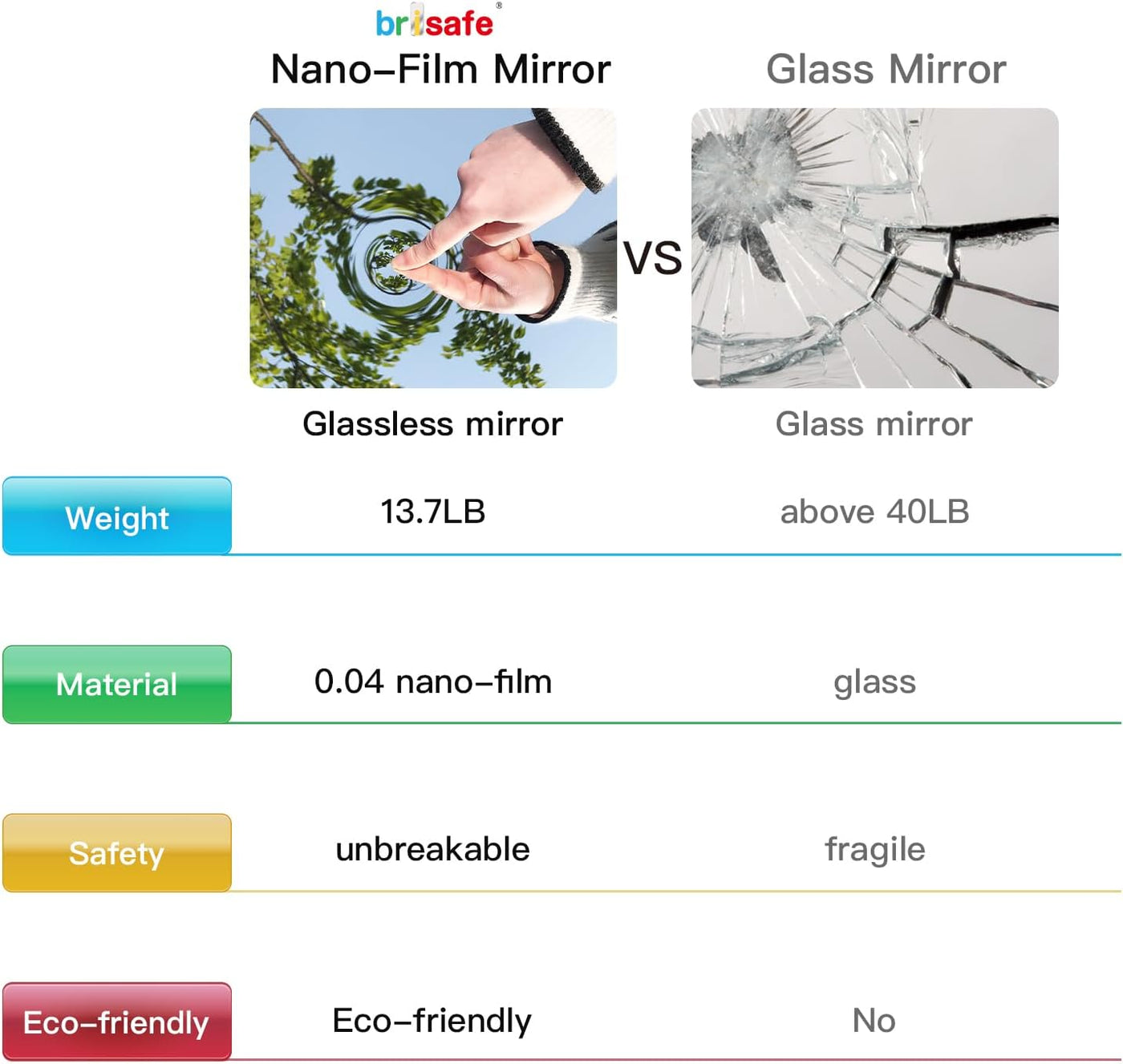The image size is (1123, 1064).
Task: Click the above 40LB weight value
Action: pos(874,512)
